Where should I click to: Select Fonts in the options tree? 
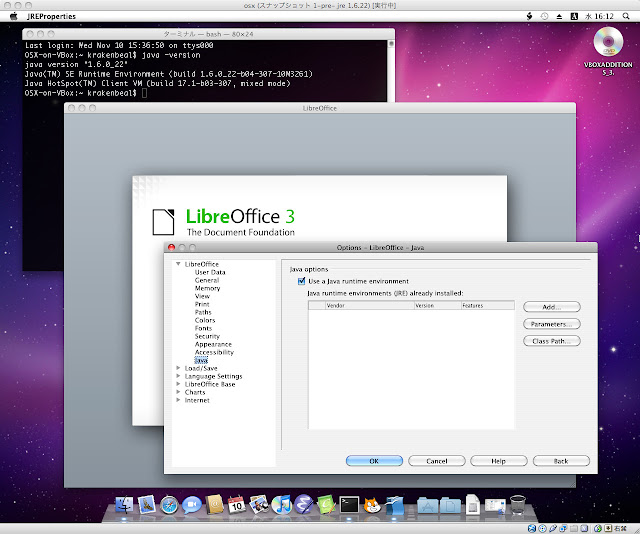[203, 328]
